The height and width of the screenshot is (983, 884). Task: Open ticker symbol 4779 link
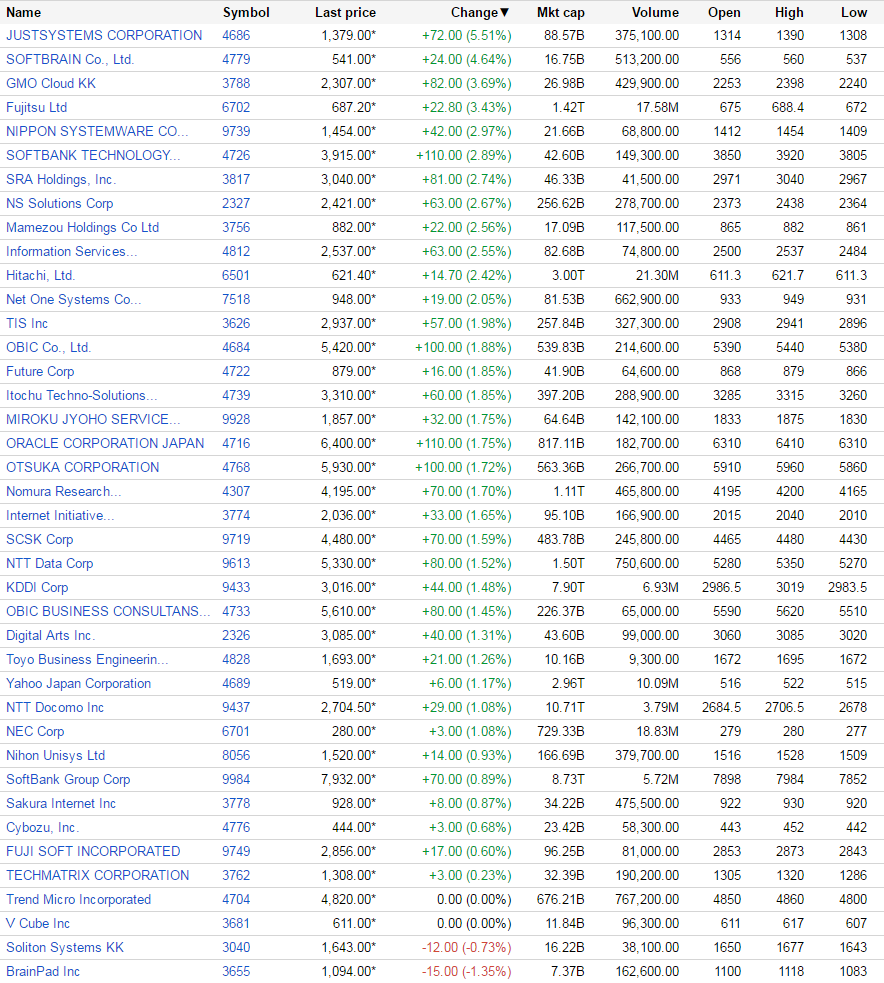coord(236,60)
